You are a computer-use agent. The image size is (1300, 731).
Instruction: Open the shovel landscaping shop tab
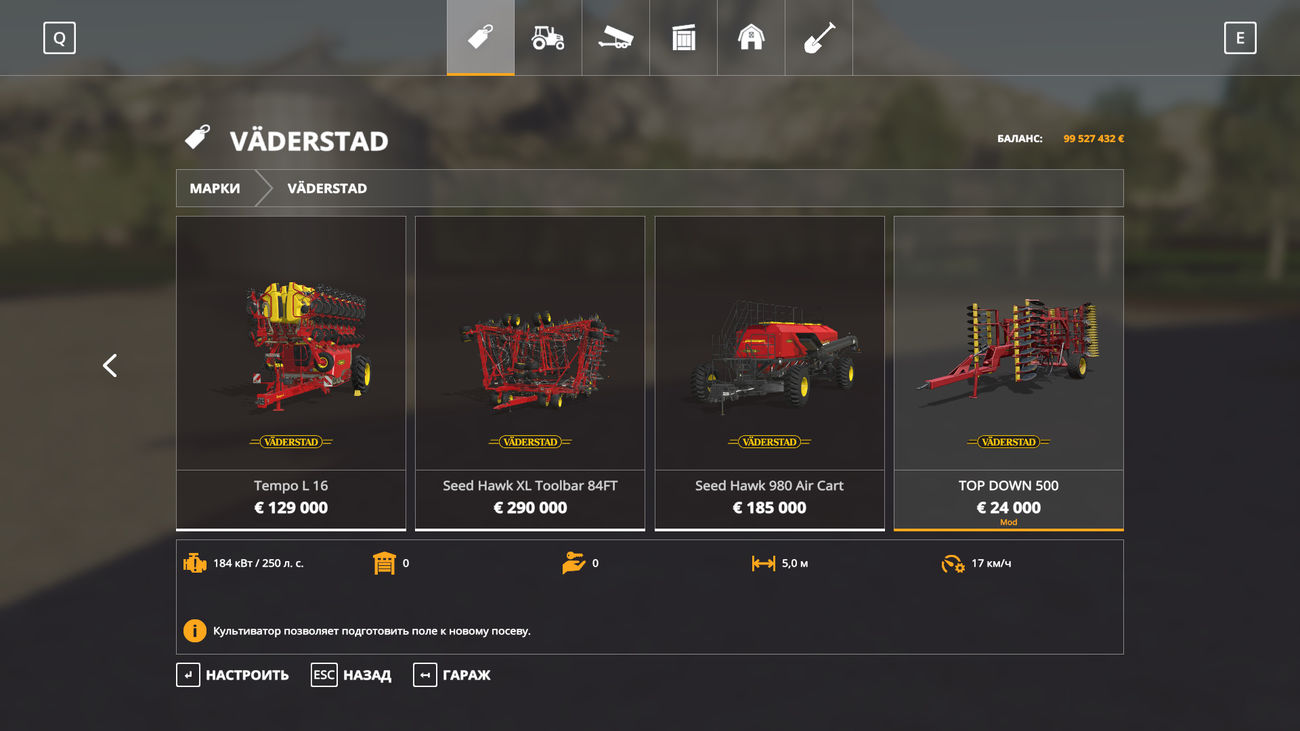coord(819,38)
